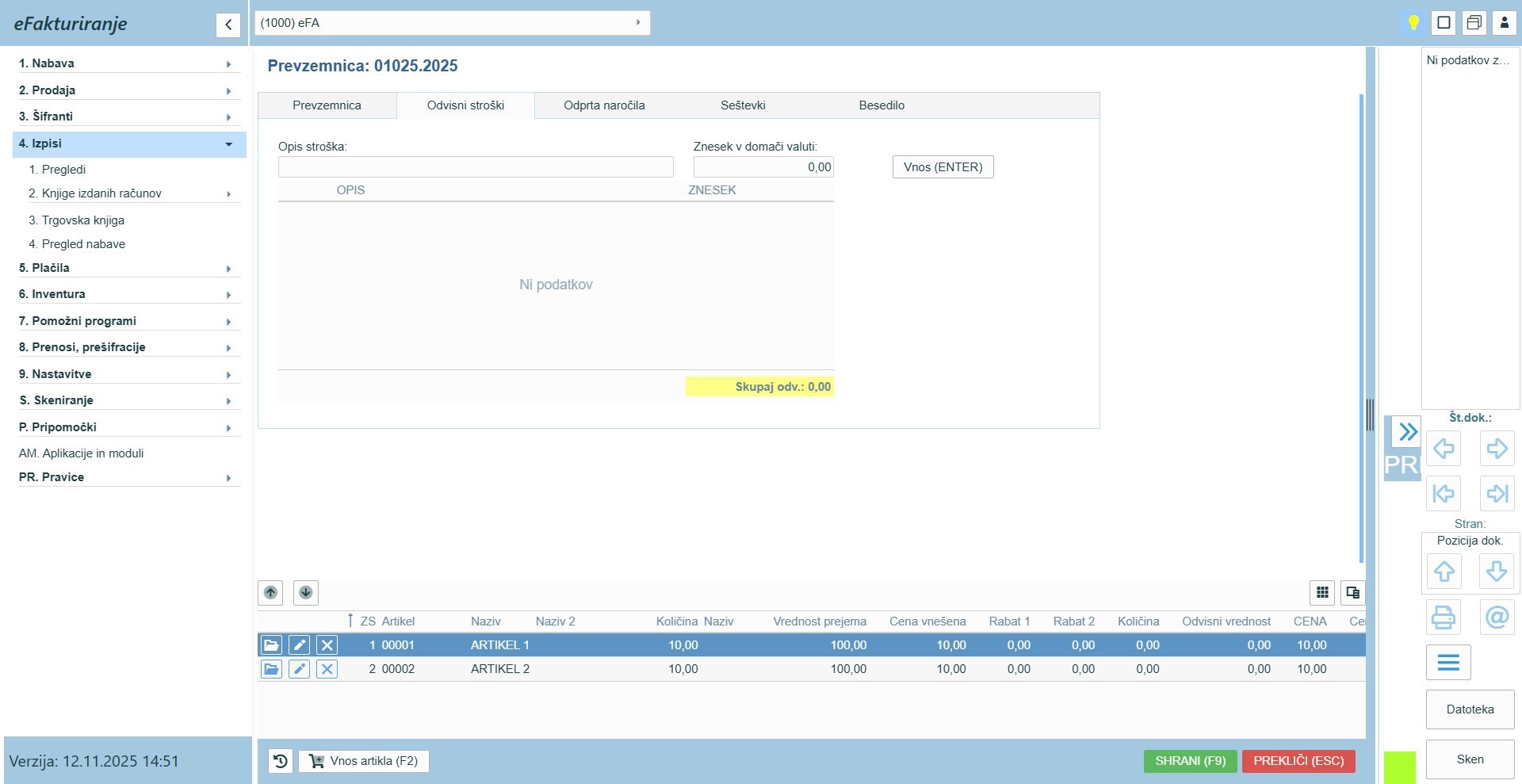Open ARTIKEL 2 row folder icon
This screenshot has height=784, width=1522.
point(271,669)
